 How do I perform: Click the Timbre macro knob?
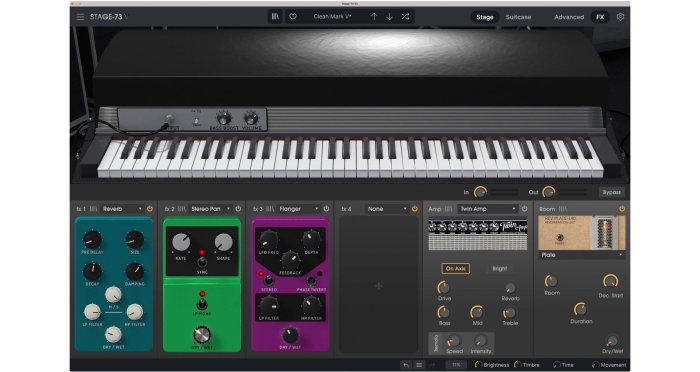(x=518, y=365)
